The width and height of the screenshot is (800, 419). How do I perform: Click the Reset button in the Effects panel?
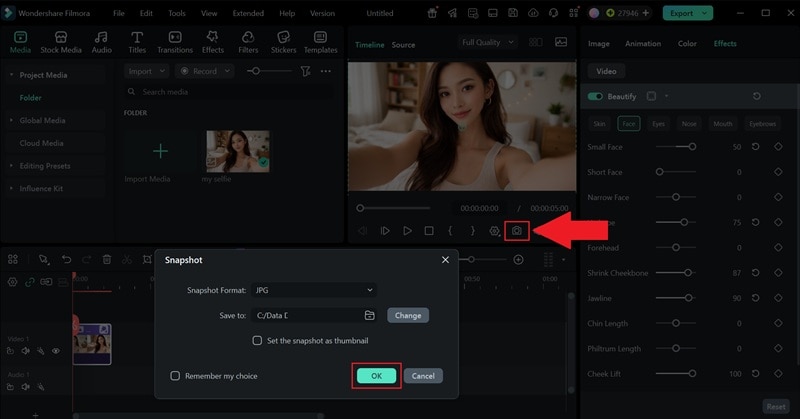click(776, 407)
